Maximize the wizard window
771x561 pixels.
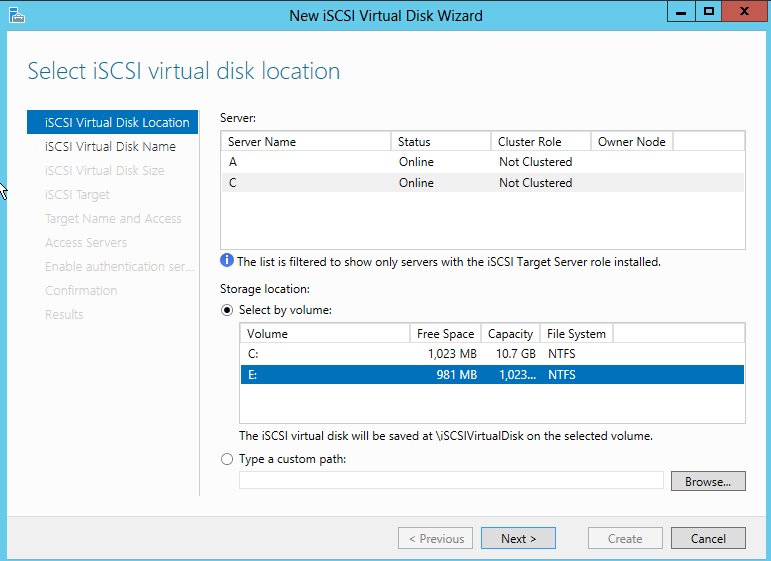[x=709, y=12]
